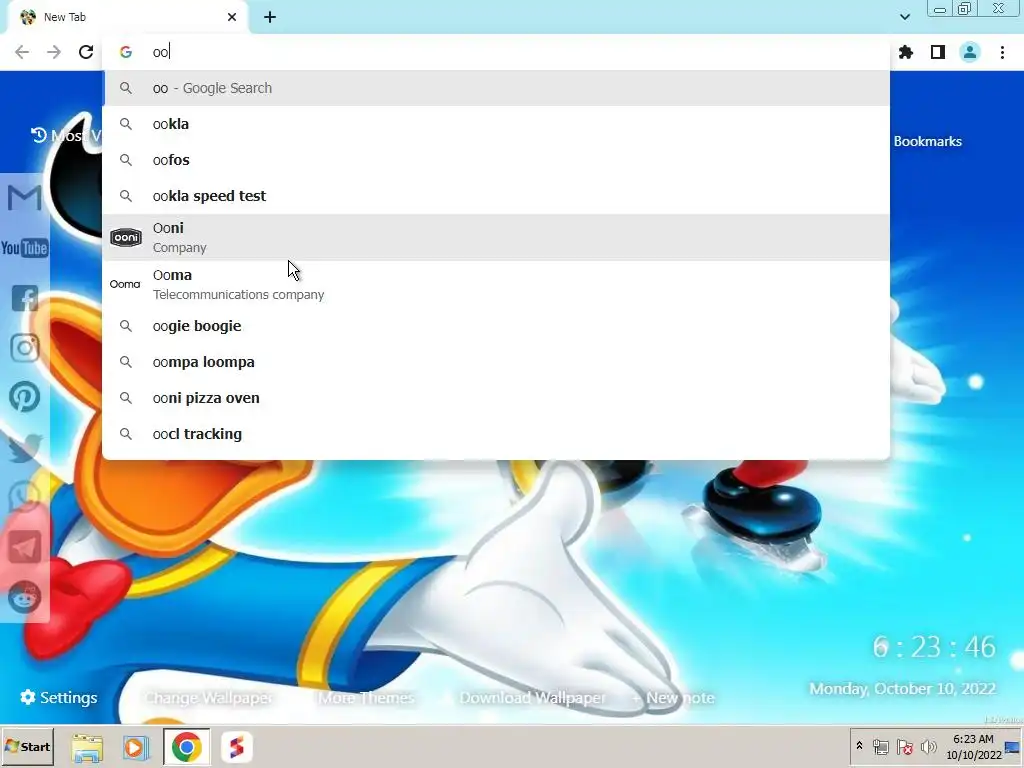The height and width of the screenshot is (768, 1024).
Task: Select the 'oogie boogie' suggestion
Action: 496,326
